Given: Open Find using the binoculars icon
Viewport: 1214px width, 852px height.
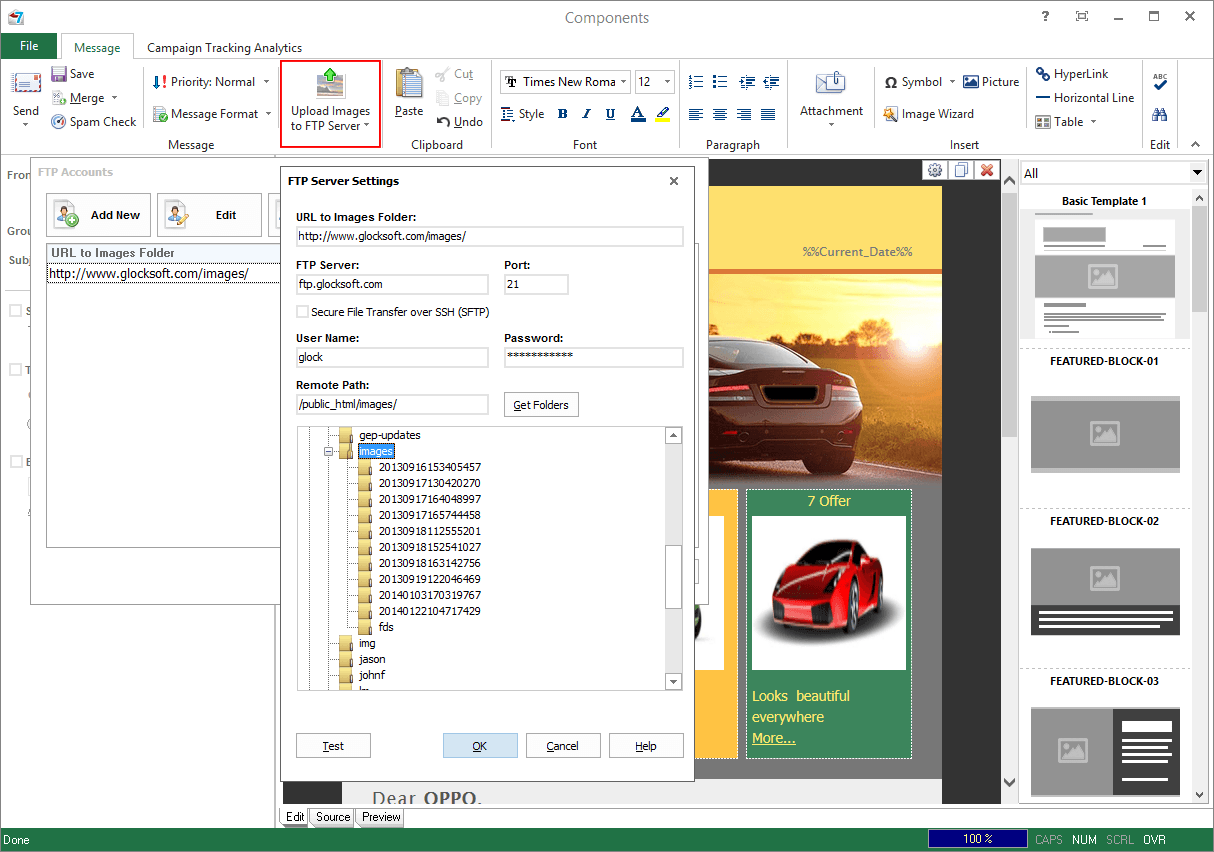Looking at the screenshot, I should (x=1160, y=113).
